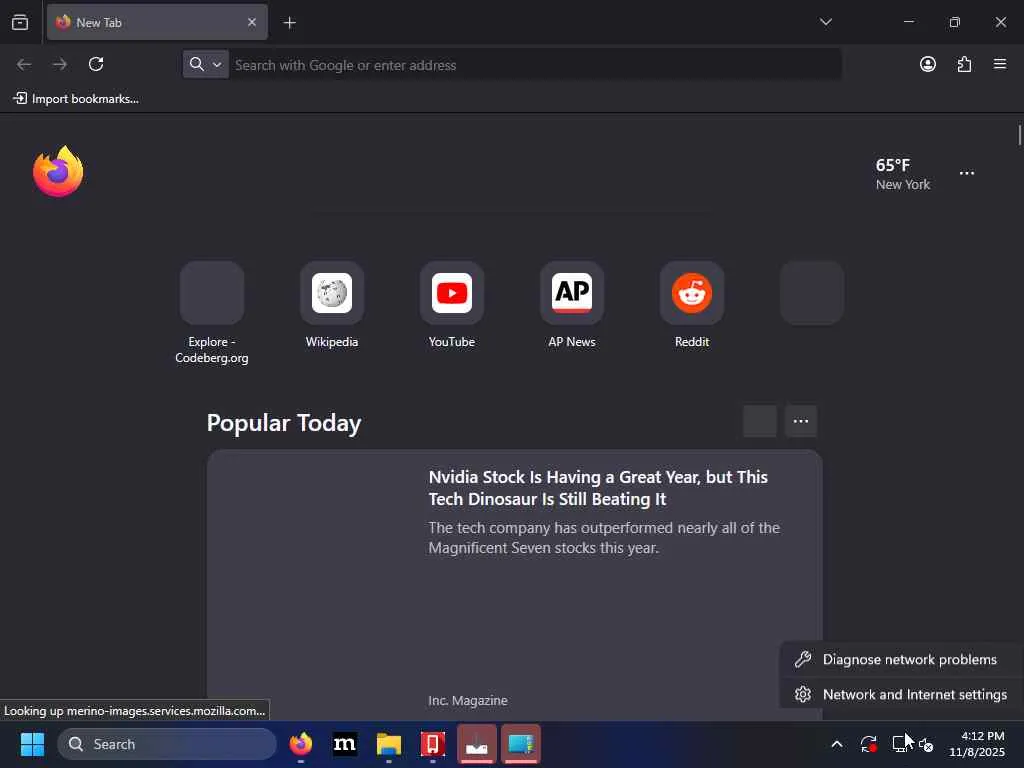Viewport: 1024px width, 768px height.
Task: Open the Firefox View icon beside the tabs
Action: [20, 22]
